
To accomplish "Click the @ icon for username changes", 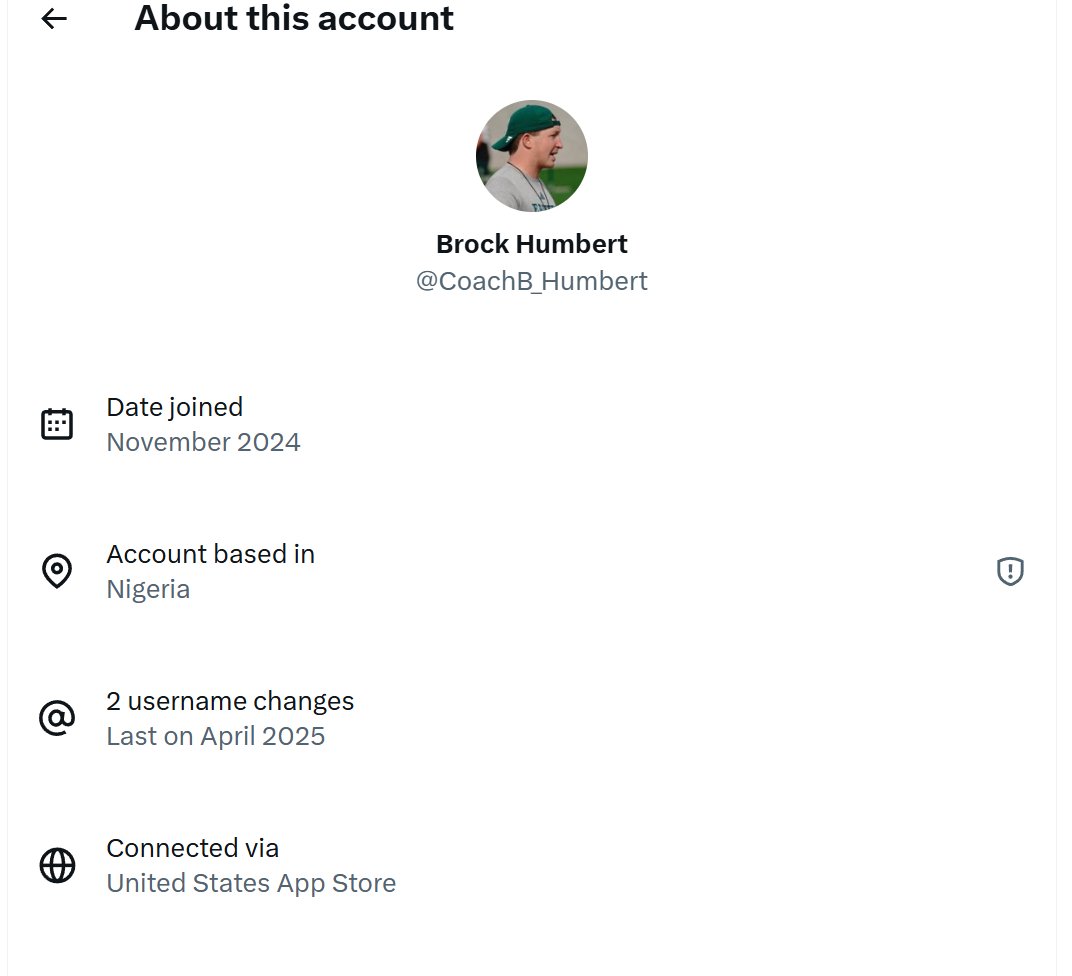I will (x=57, y=718).
